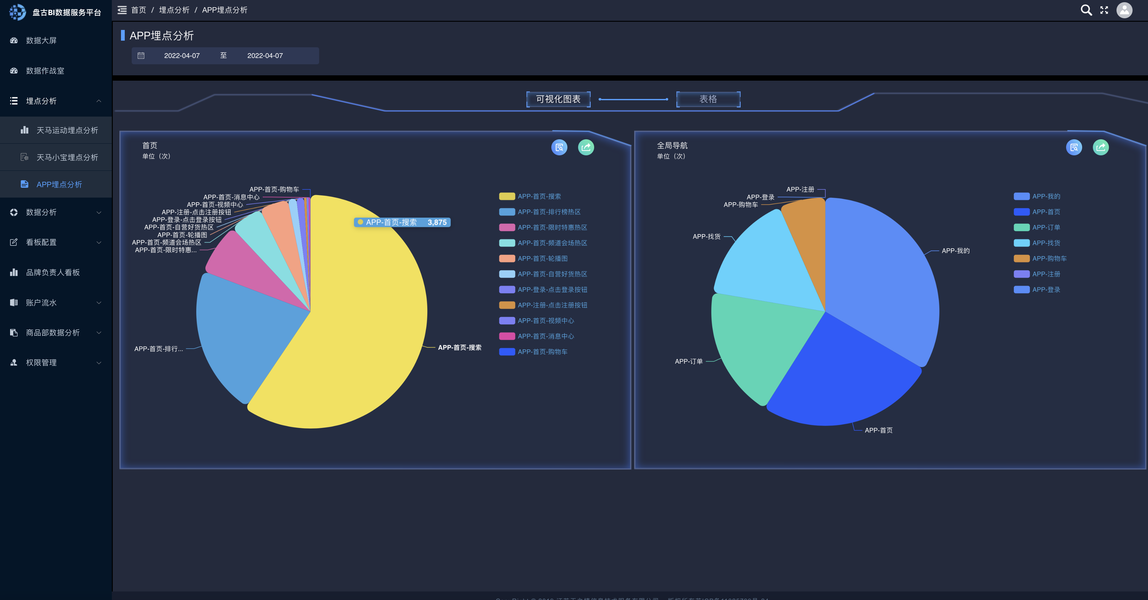Open 品牌负责人看板 via its bar-chart icon

point(14,272)
